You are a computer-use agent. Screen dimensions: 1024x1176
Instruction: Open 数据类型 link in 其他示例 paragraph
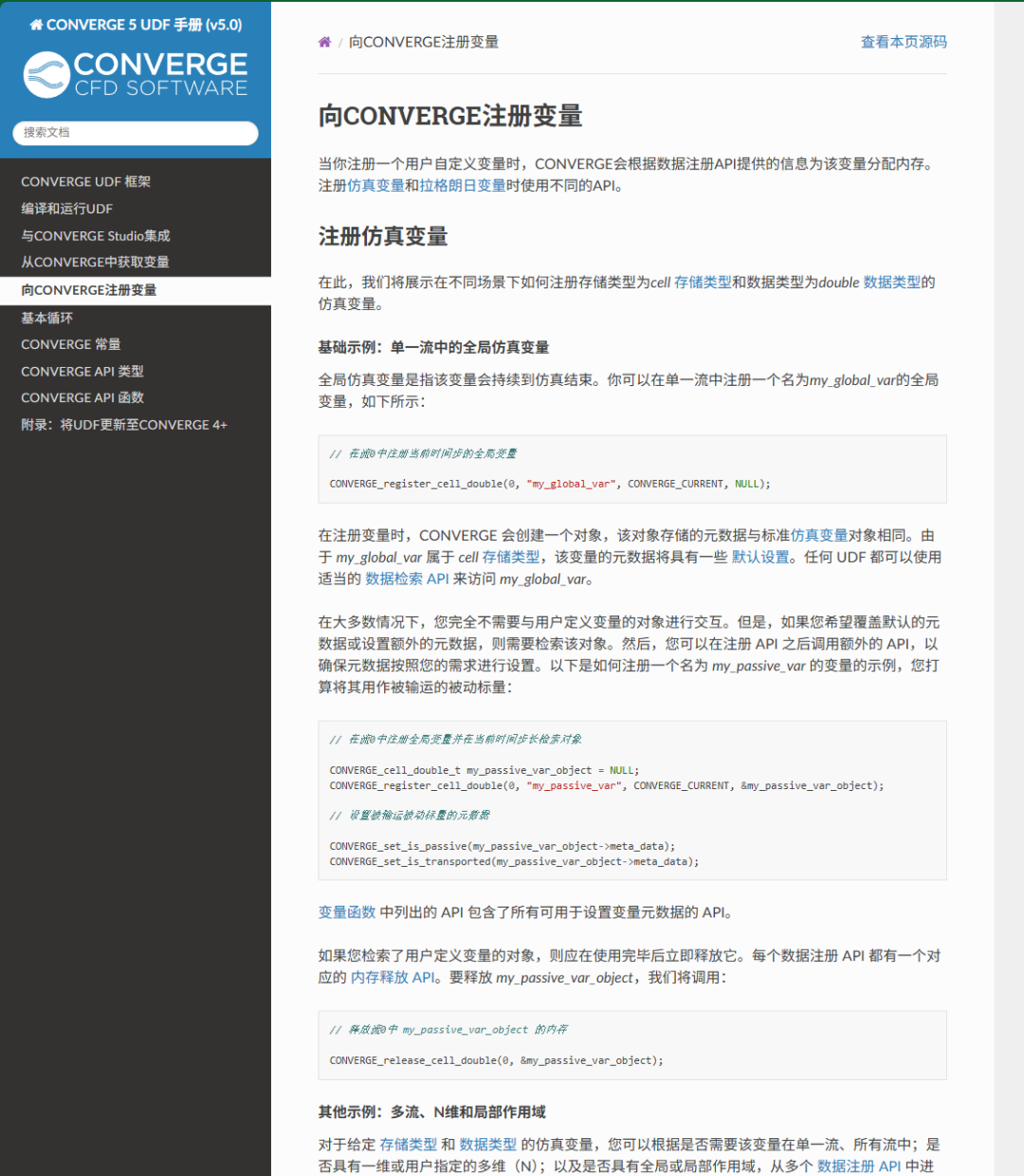[x=488, y=1145]
